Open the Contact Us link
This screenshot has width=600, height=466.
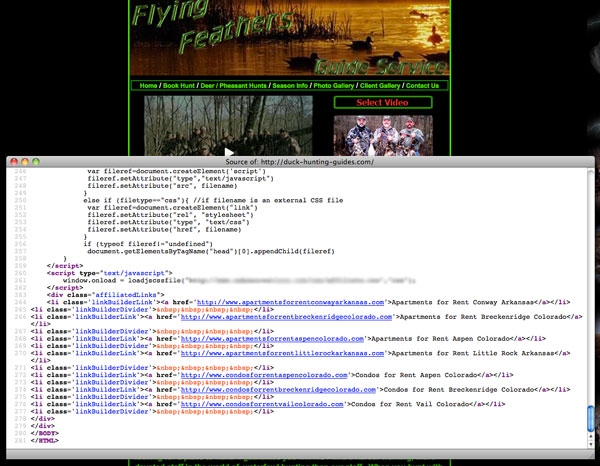coord(422,86)
